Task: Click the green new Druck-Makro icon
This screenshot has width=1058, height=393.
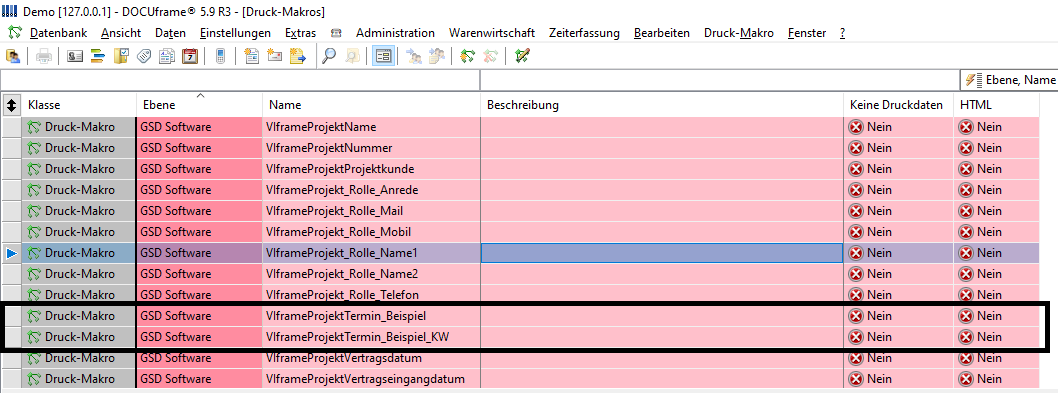Action: 467,56
